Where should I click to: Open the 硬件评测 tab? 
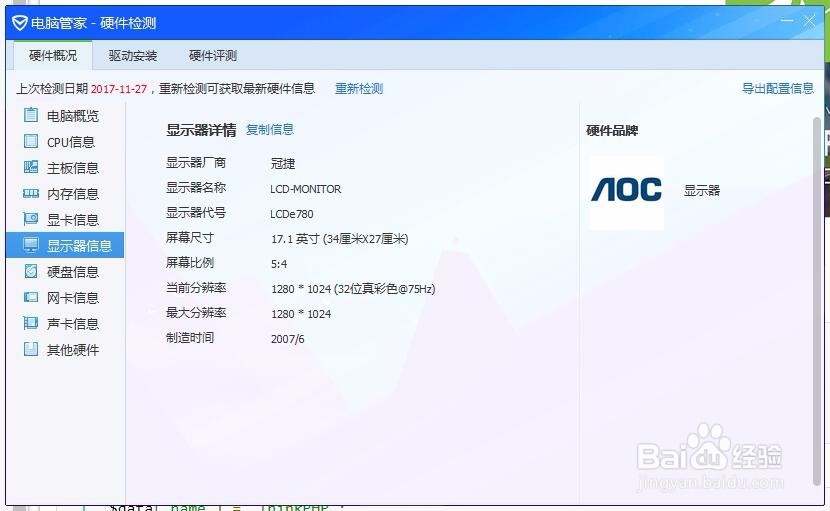click(x=213, y=56)
